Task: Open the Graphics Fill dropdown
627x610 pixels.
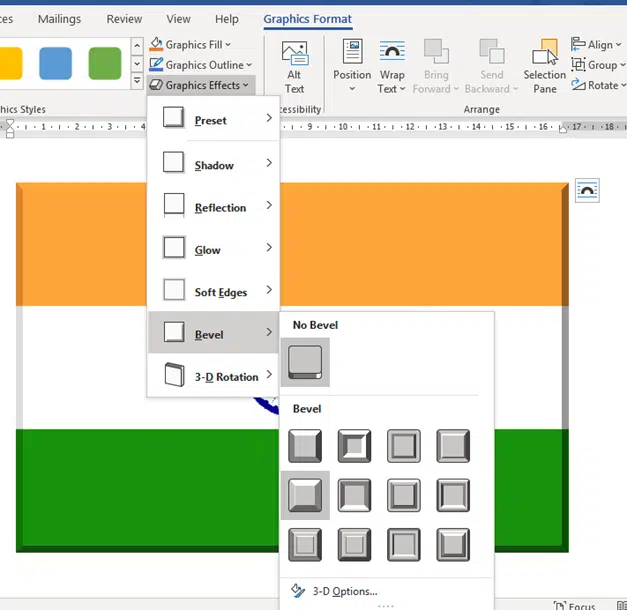Action: point(190,44)
